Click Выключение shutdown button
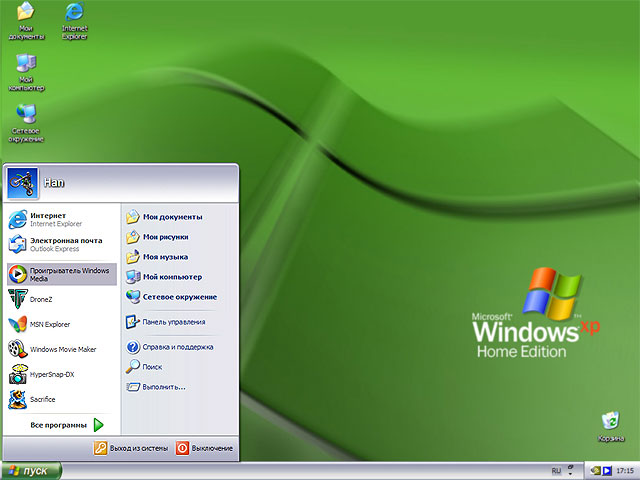 point(204,449)
